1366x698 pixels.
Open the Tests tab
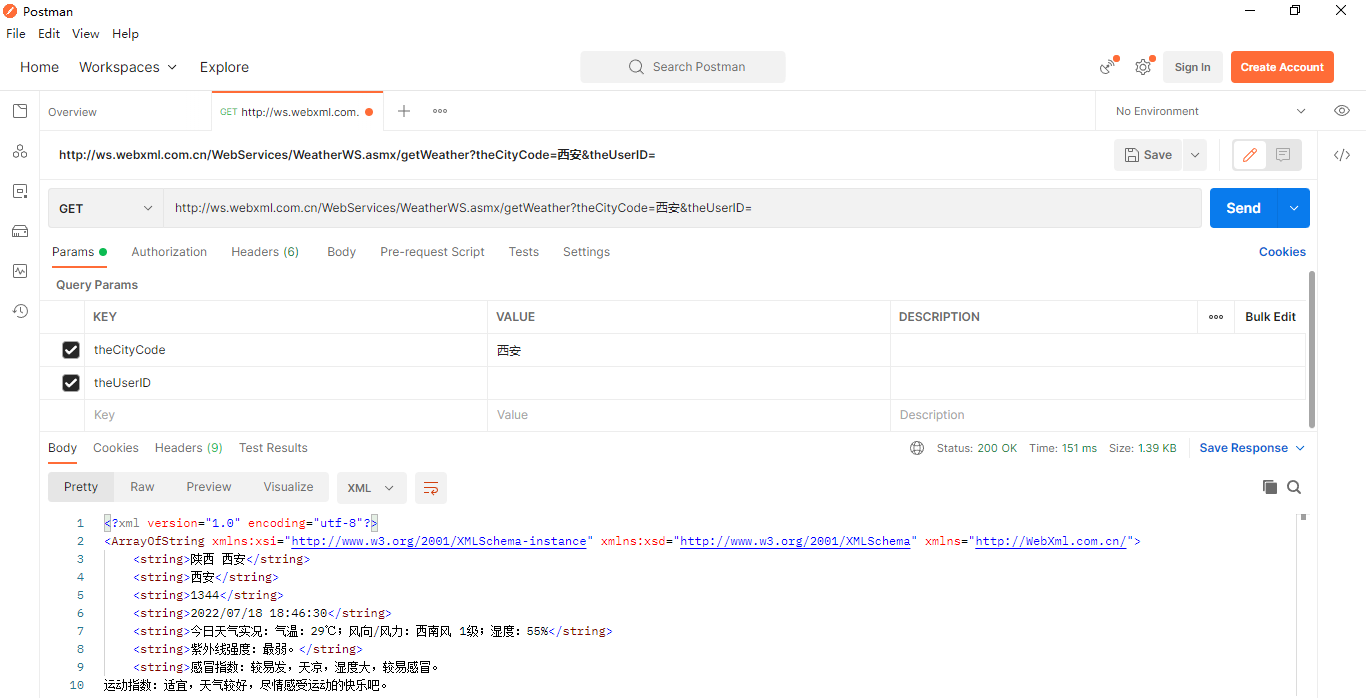point(524,252)
